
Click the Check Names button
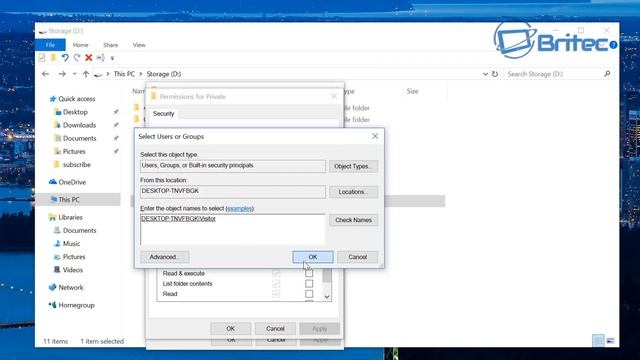353,220
